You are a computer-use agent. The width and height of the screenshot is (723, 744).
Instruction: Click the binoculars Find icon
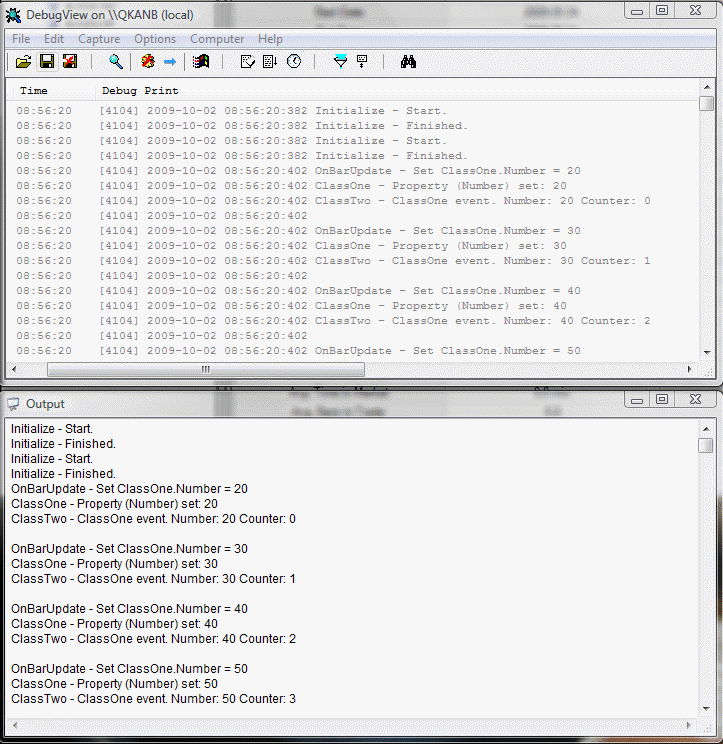click(408, 62)
